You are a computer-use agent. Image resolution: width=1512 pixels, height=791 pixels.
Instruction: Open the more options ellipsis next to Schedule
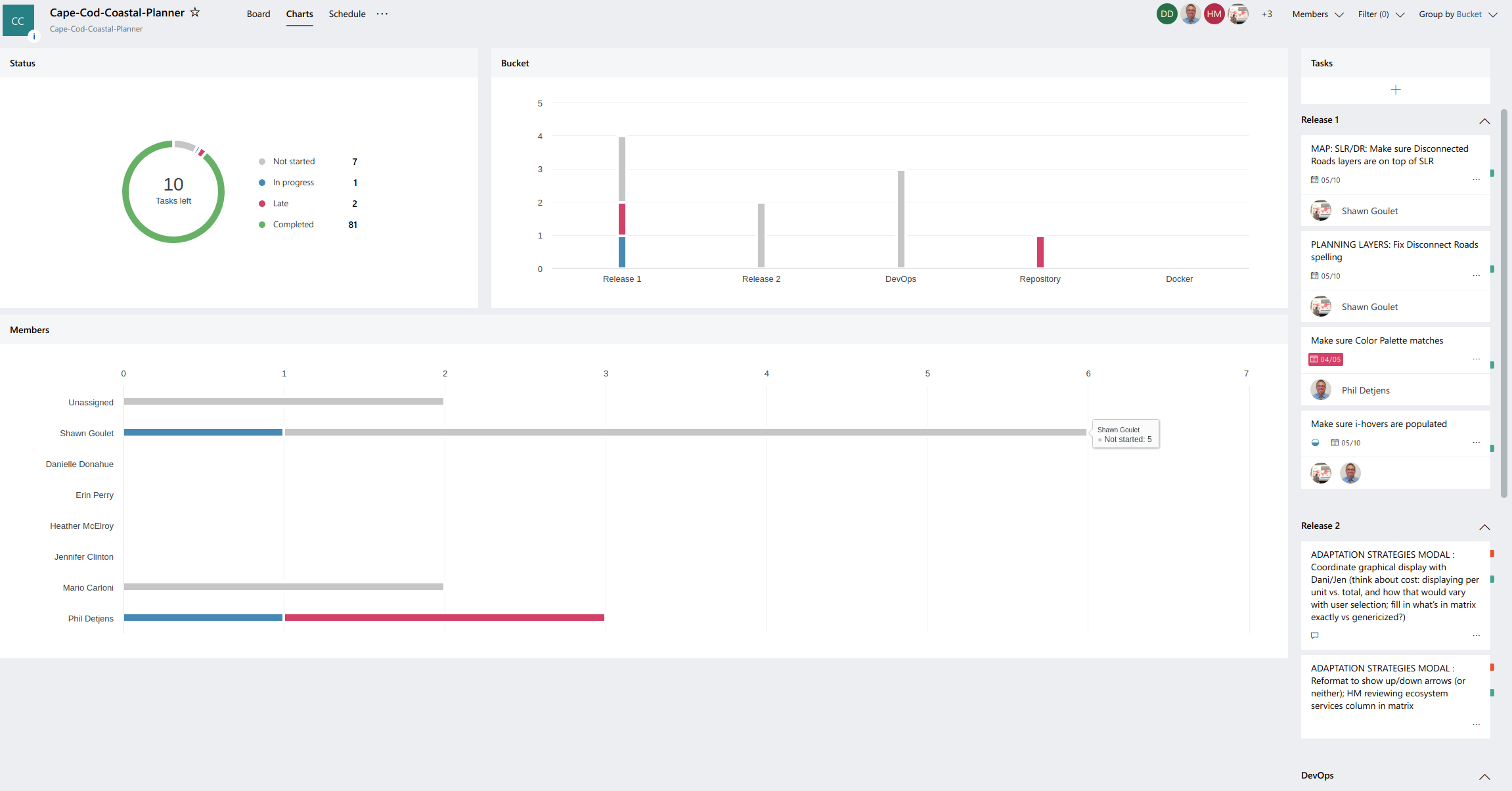382,14
